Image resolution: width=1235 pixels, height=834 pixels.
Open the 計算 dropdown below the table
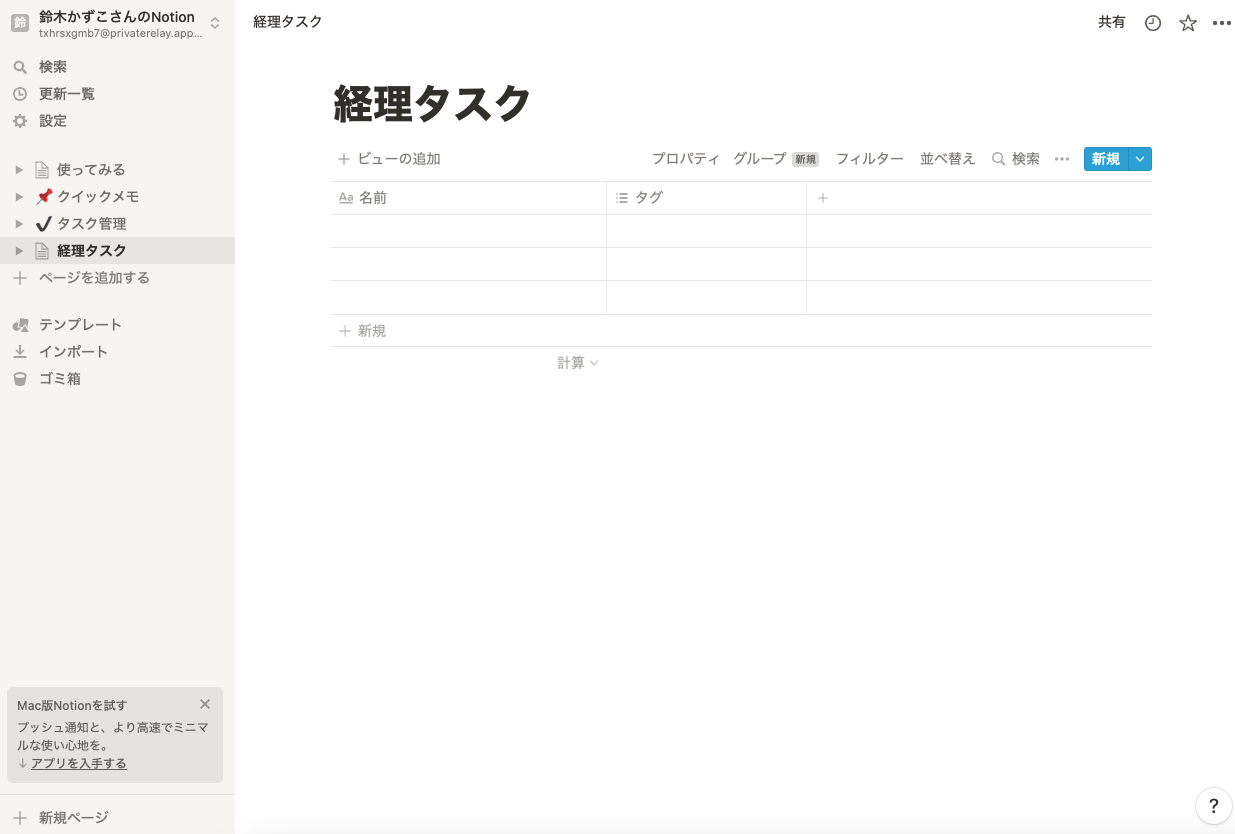pos(578,363)
